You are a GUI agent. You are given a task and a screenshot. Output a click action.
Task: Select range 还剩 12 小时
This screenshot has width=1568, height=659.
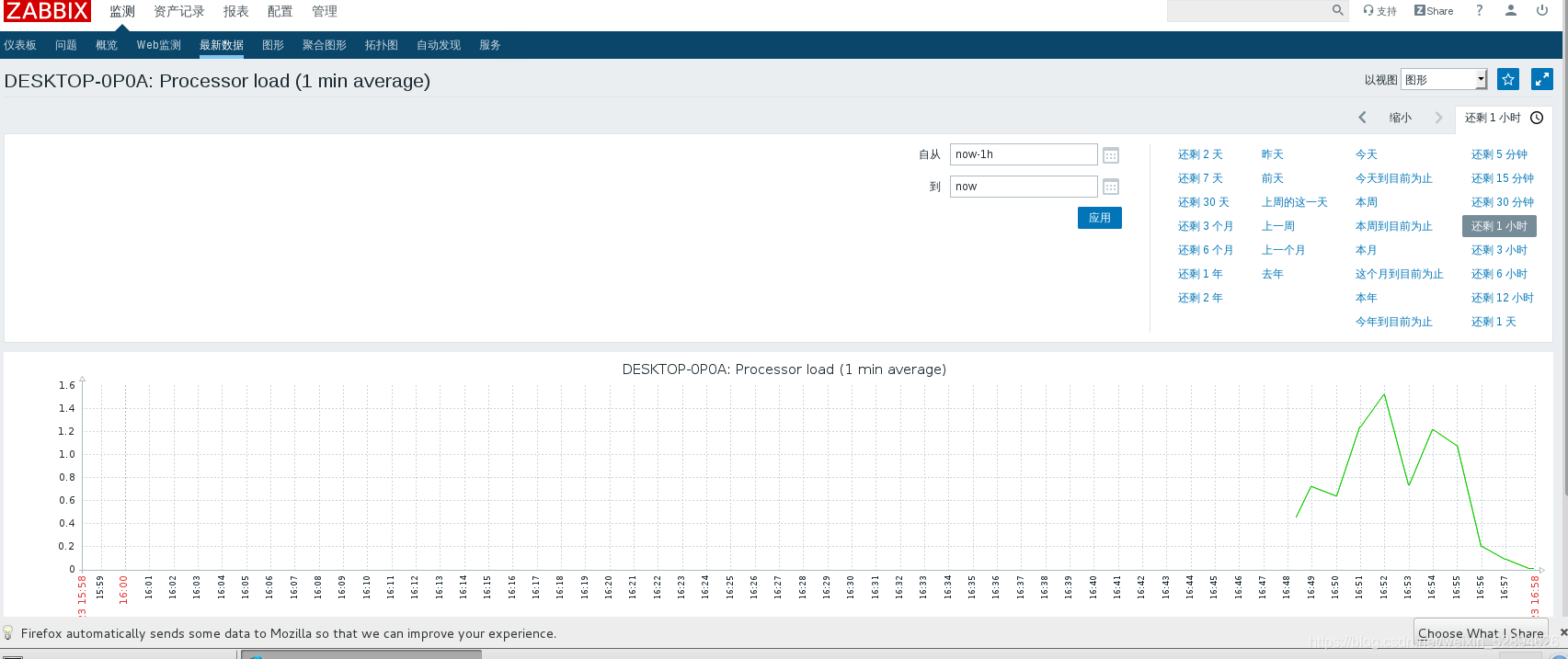pos(1503,298)
